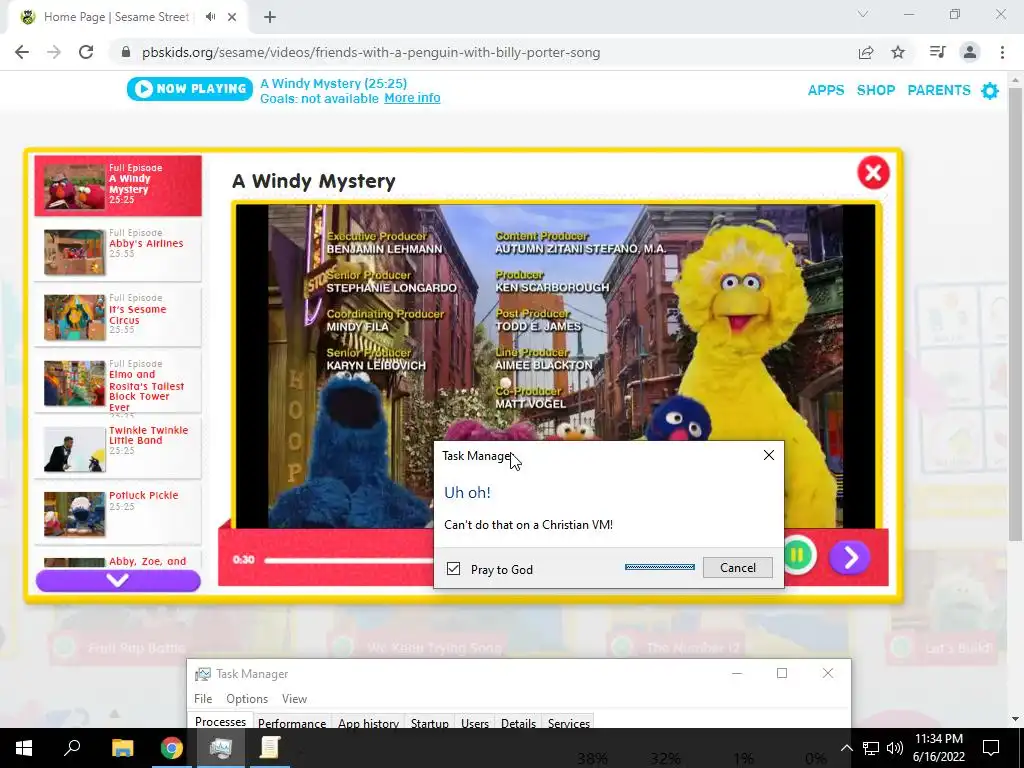This screenshot has height=768, width=1024.
Task: Show hidden system tray icons
Action: point(846,748)
